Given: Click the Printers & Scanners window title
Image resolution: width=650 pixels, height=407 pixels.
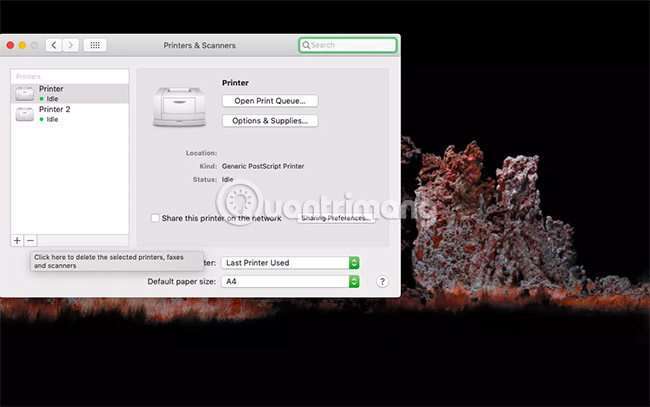Looking at the screenshot, I should [x=199, y=46].
